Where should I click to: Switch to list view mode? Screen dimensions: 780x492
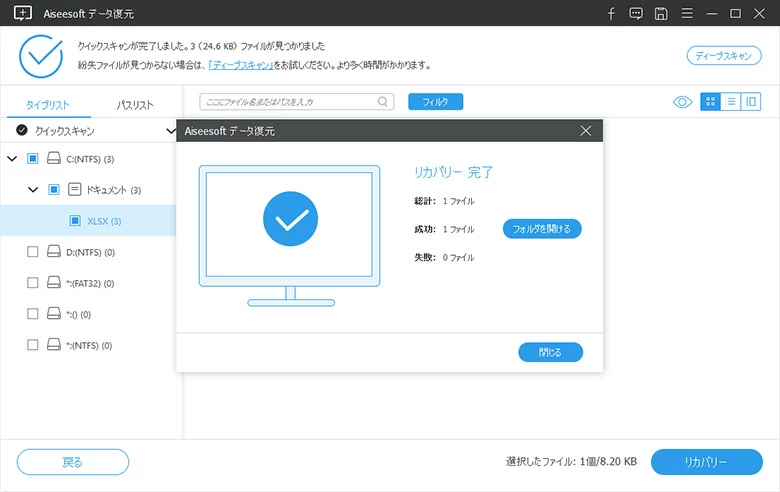tap(730, 101)
